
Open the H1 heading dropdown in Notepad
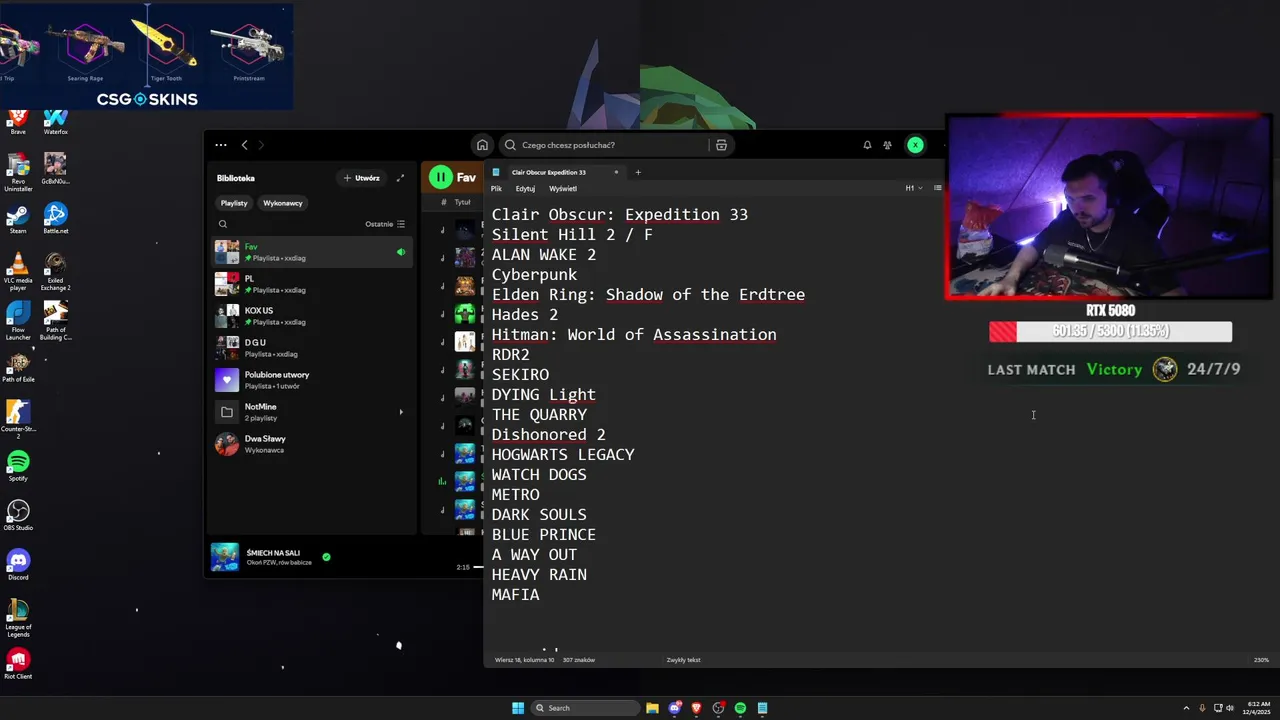pos(913,188)
